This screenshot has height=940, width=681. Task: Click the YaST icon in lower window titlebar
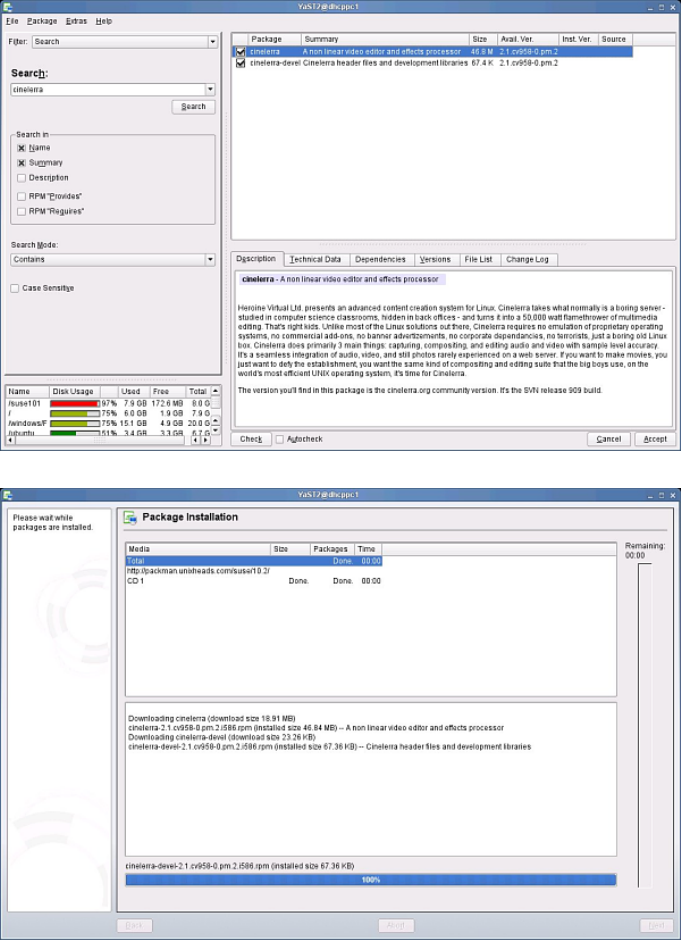pyautogui.click(x=8, y=495)
